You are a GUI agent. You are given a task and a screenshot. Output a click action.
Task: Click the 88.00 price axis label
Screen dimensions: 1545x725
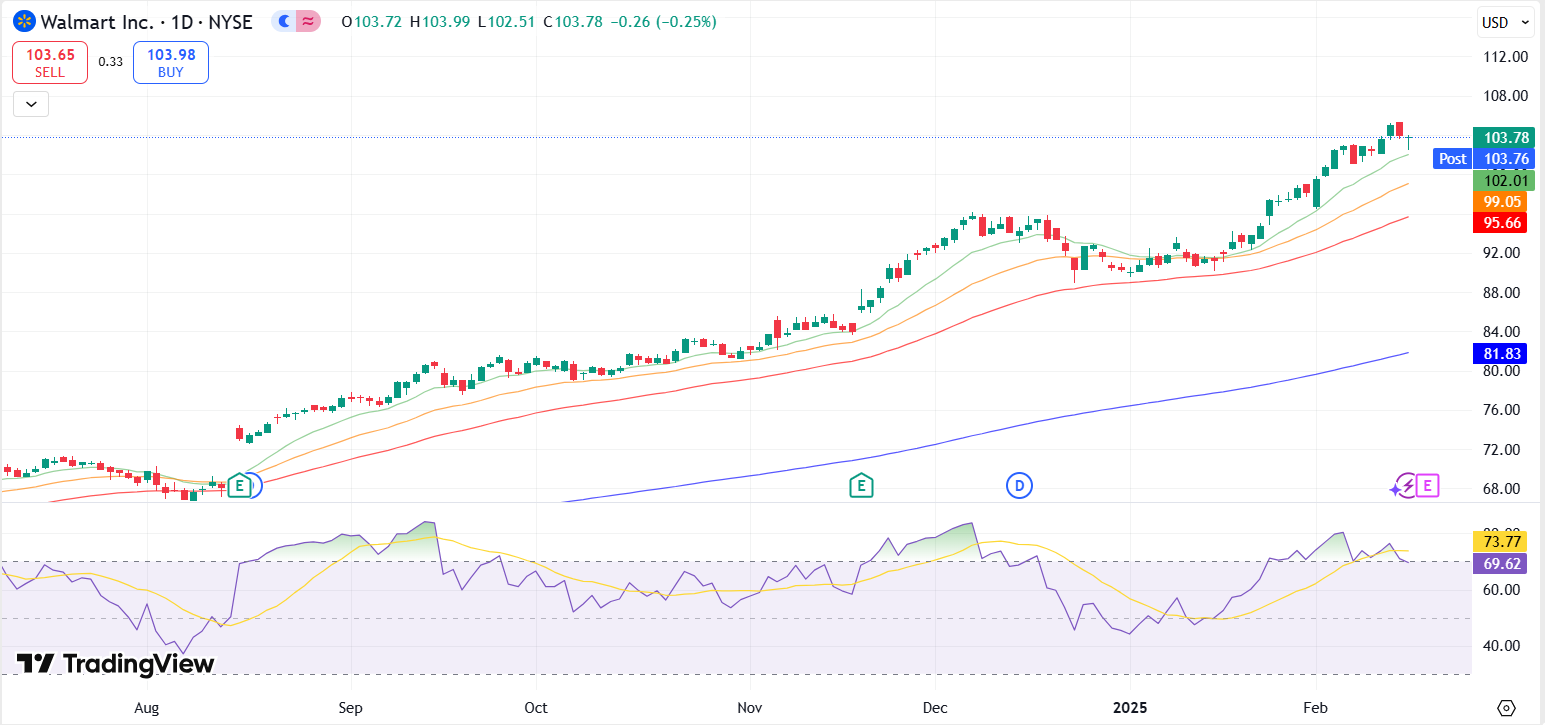coord(1503,292)
